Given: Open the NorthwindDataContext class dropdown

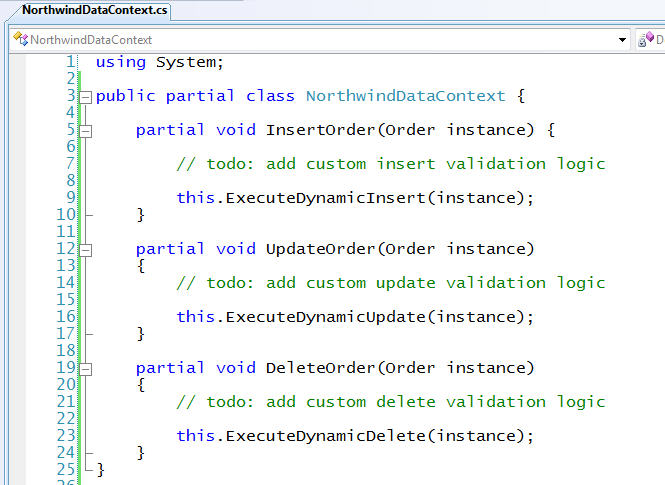Looking at the screenshot, I should (622, 40).
